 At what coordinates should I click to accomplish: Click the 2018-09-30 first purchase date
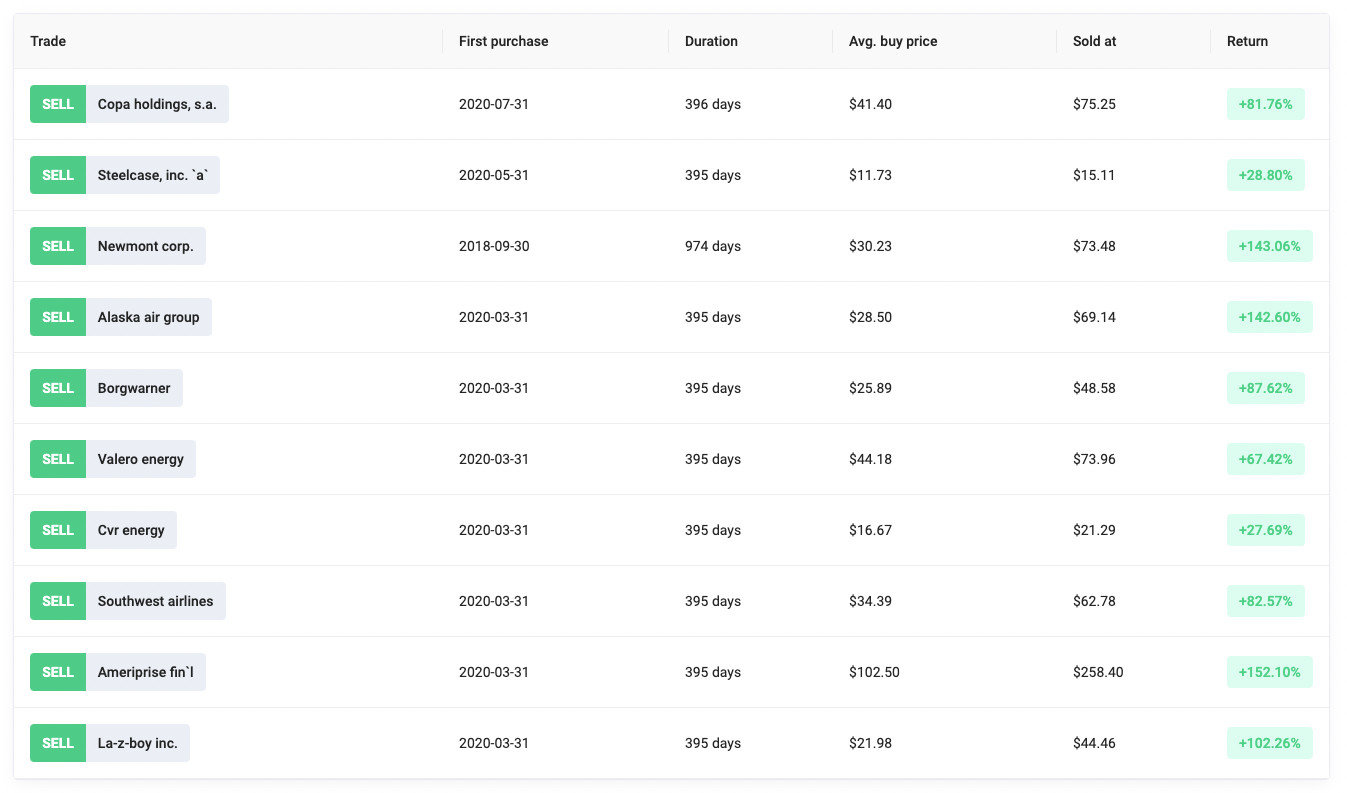pyautogui.click(x=494, y=246)
